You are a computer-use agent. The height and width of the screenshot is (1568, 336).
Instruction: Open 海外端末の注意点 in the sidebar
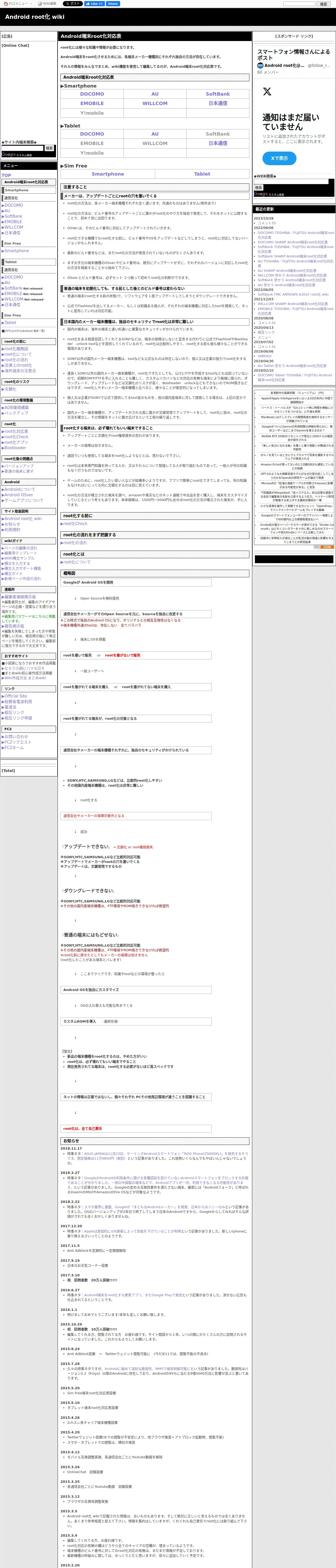point(18,371)
